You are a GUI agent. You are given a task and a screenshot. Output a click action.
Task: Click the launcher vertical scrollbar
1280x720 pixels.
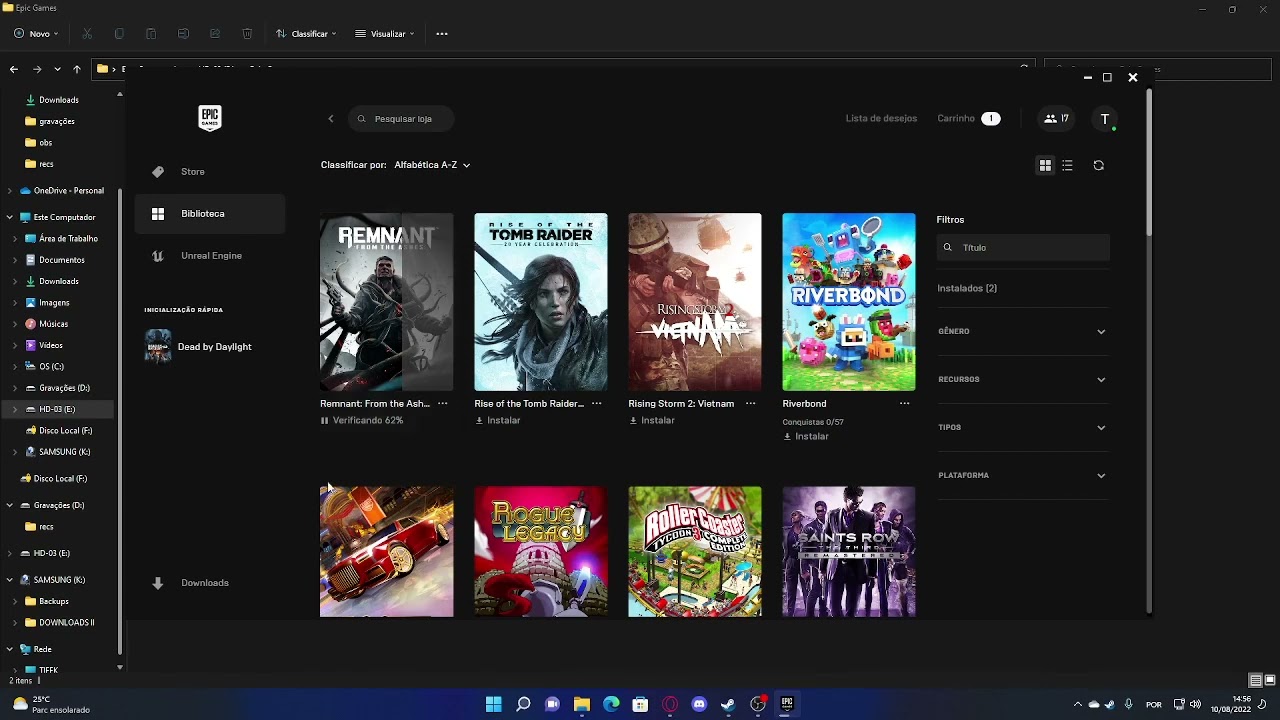click(1149, 163)
